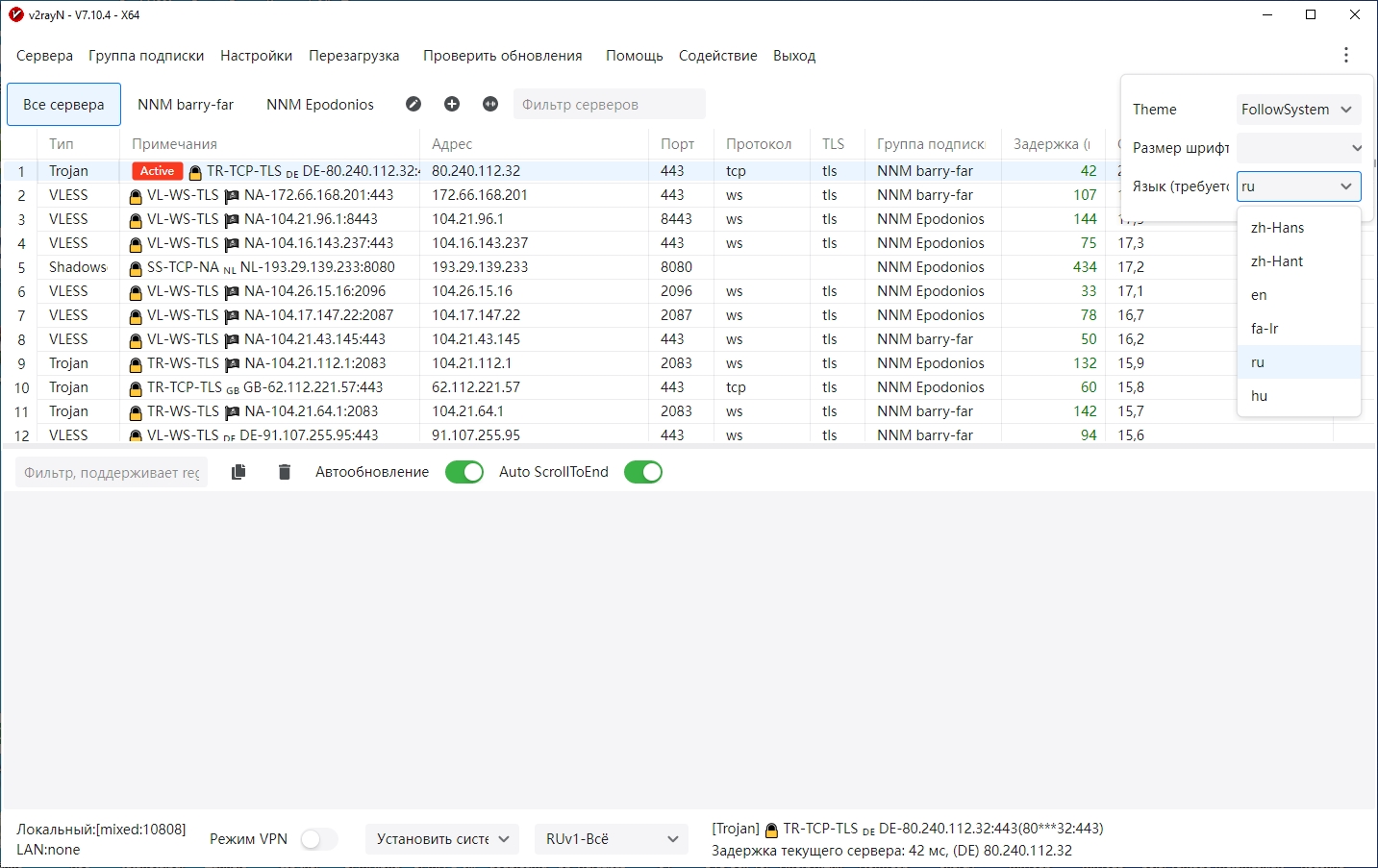Click the red Active badge on row 1
Image resolution: width=1378 pixels, height=868 pixels.
(x=157, y=171)
